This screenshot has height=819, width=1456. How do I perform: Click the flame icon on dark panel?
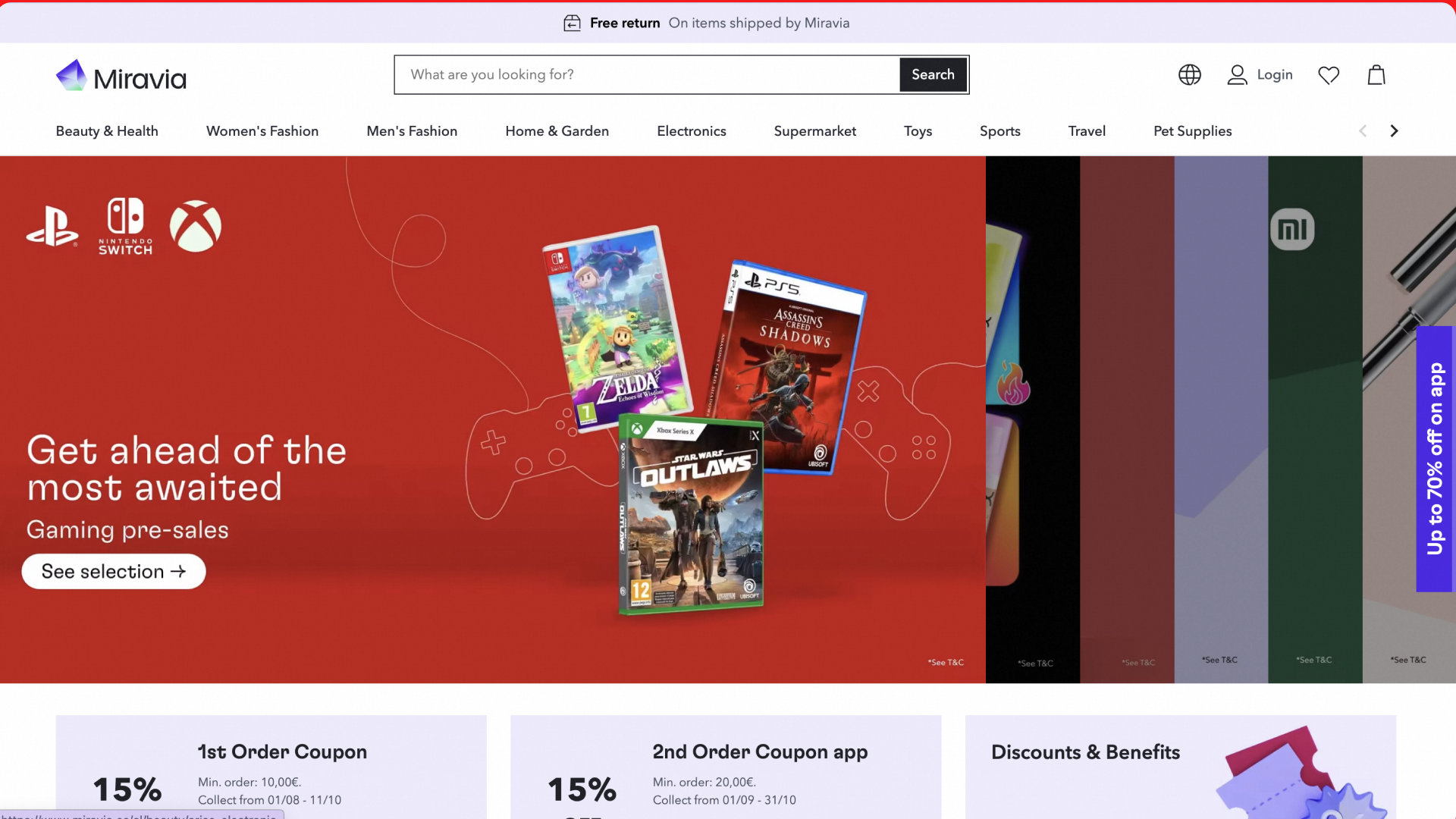point(1013,383)
